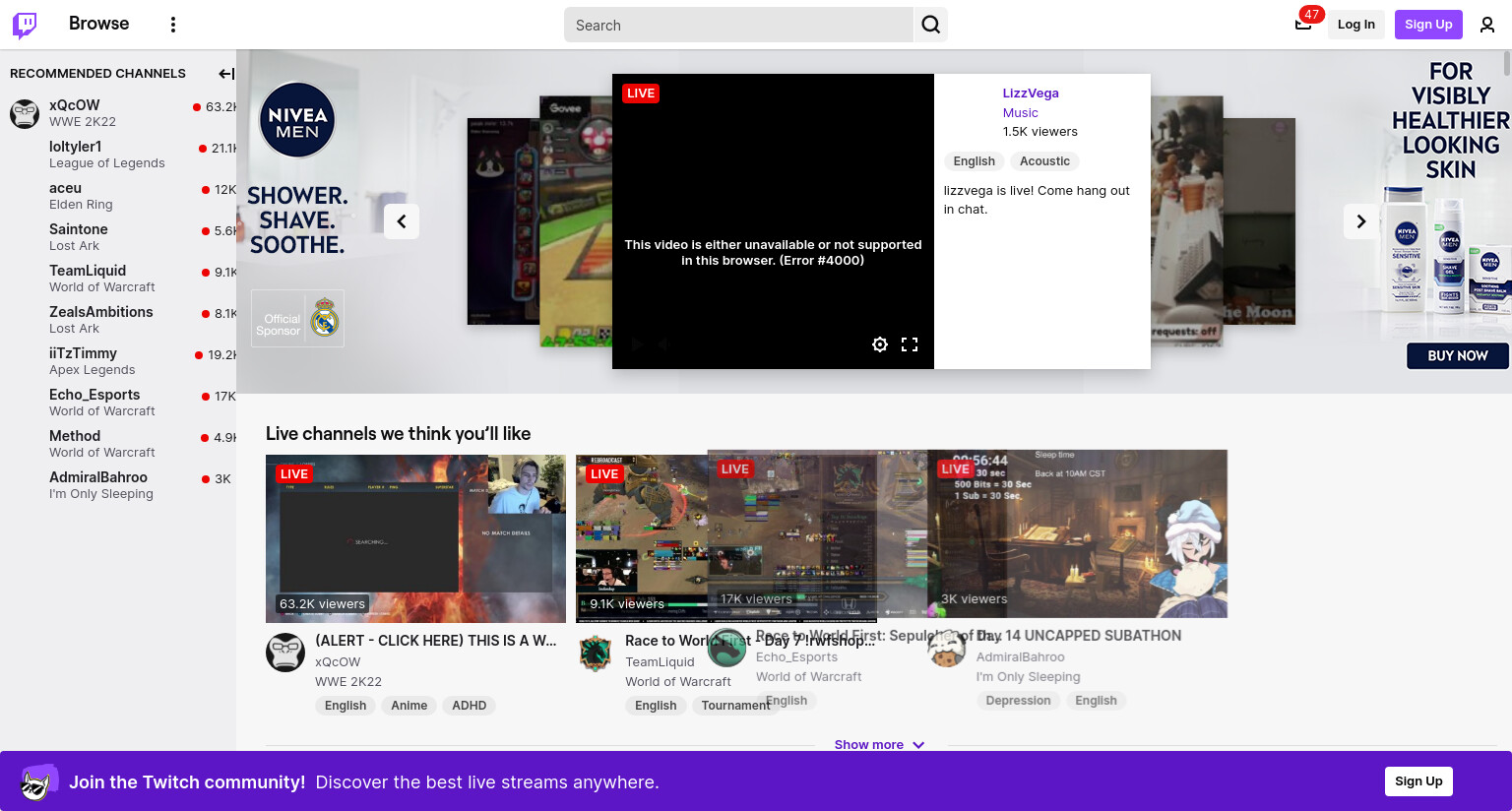
Task: Click the WWE 2K22 category under xQcOW card
Action: (348, 682)
